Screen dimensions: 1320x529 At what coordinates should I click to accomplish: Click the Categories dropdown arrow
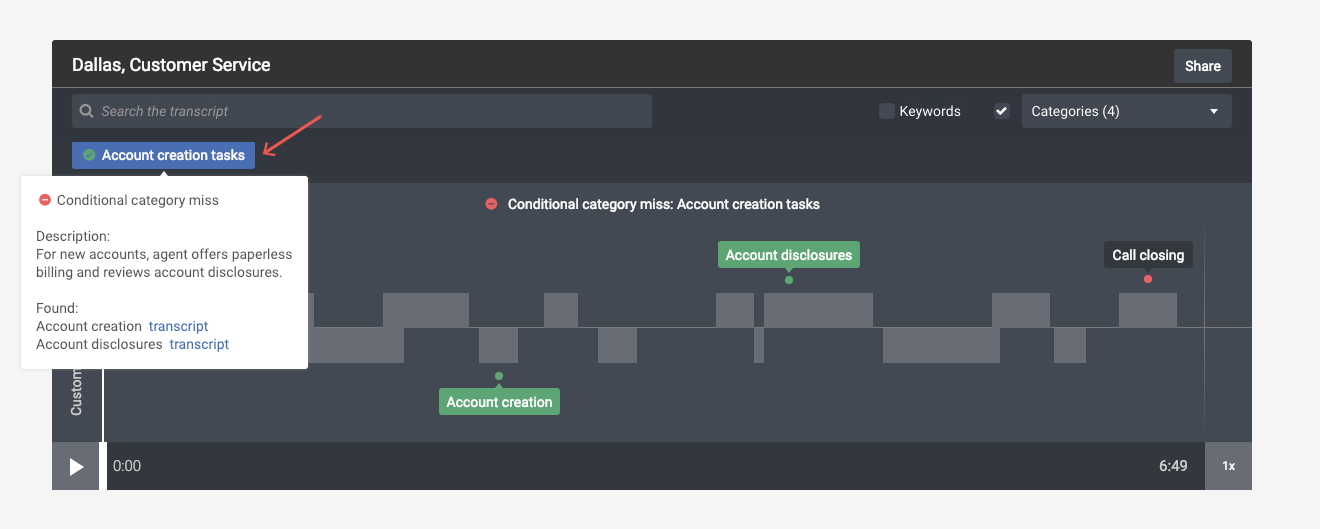[1213, 111]
